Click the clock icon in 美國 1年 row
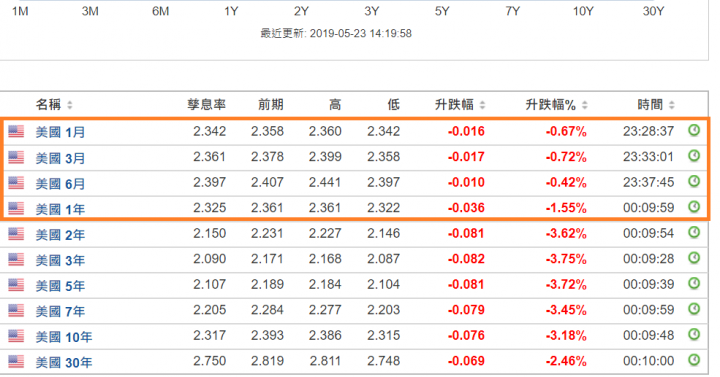Screen dimensions: 720x377 click(x=694, y=207)
